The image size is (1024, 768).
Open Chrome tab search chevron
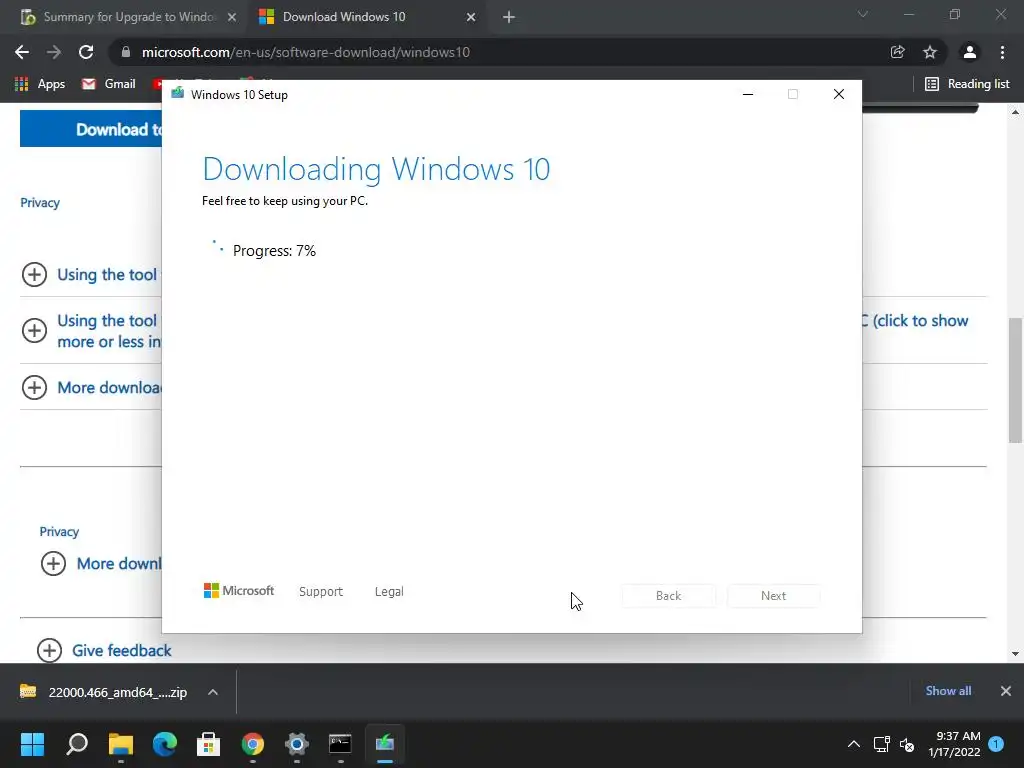[863, 14]
